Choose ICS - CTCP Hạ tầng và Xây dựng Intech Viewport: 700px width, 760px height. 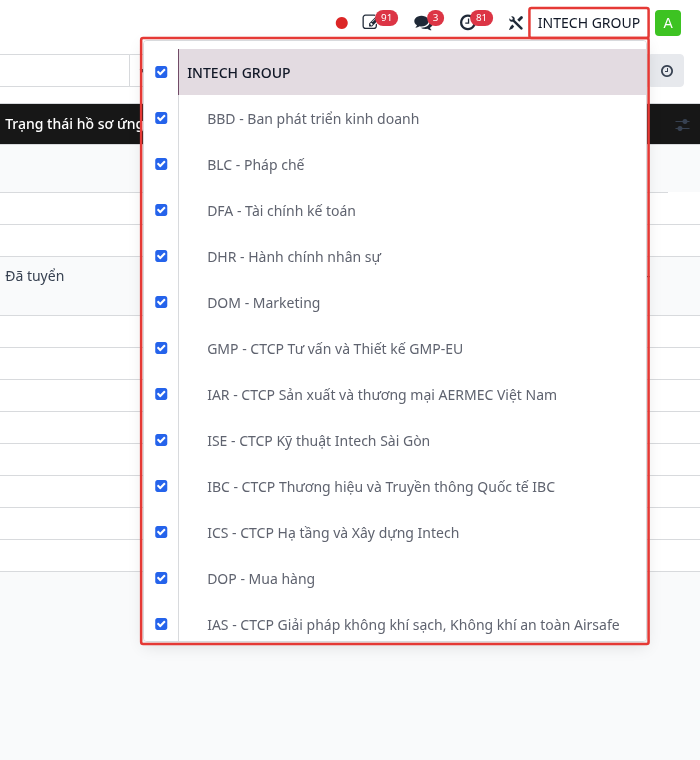[x=412, y=533]
